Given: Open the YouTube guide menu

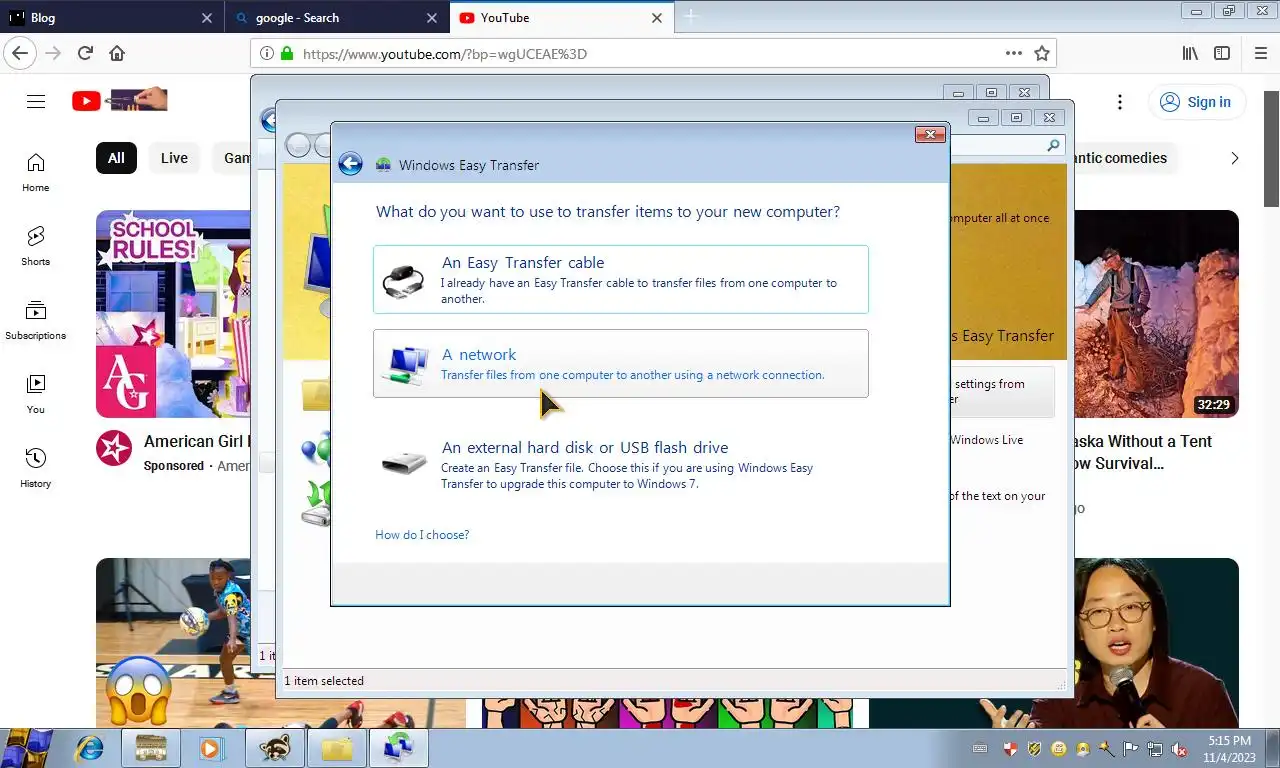Looking at the screenshot, I should click(x=36, y=101).
